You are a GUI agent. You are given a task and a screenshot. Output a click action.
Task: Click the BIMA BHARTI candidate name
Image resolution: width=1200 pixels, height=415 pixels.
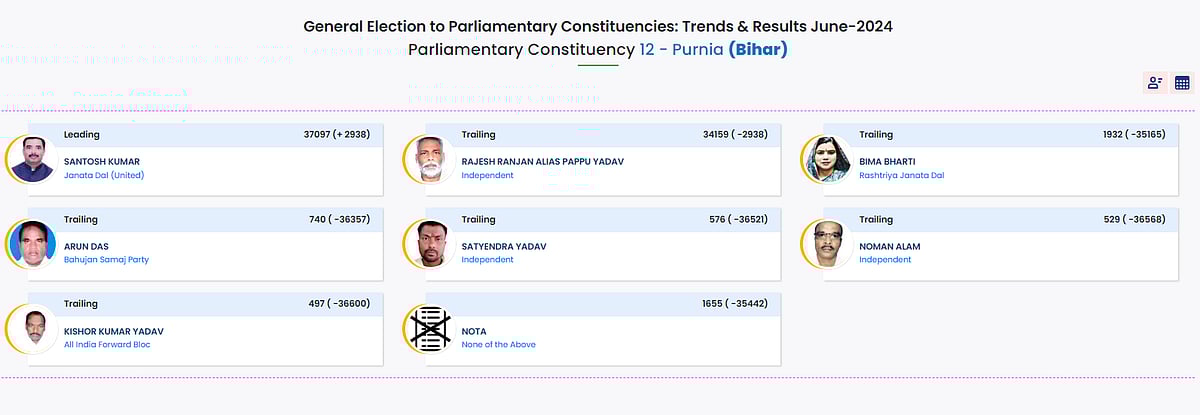887,162
